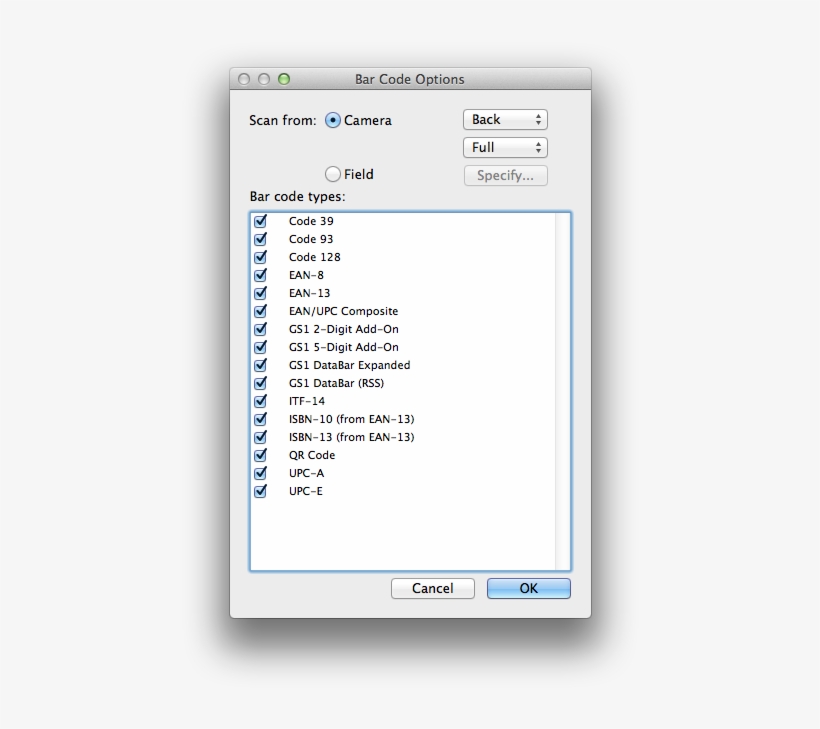Uncheck ISBN-10 (from EAN-13)
The height and width of the screenshot is (729, 820).
point(261,419)
